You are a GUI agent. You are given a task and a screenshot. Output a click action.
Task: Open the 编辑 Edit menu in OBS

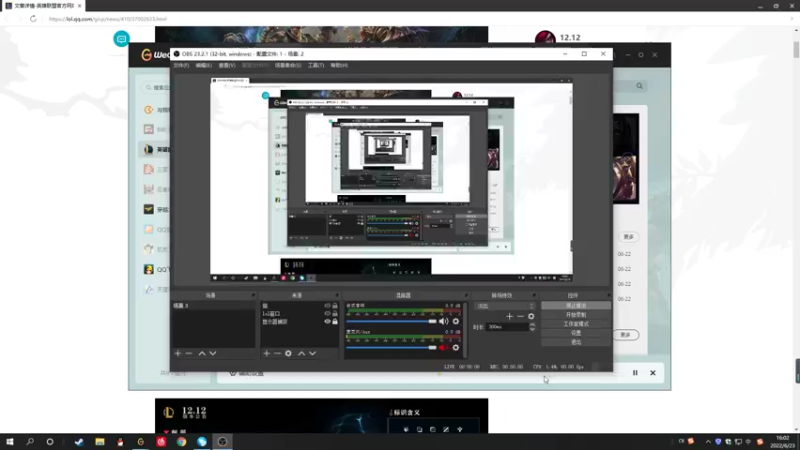coord(203,65)
